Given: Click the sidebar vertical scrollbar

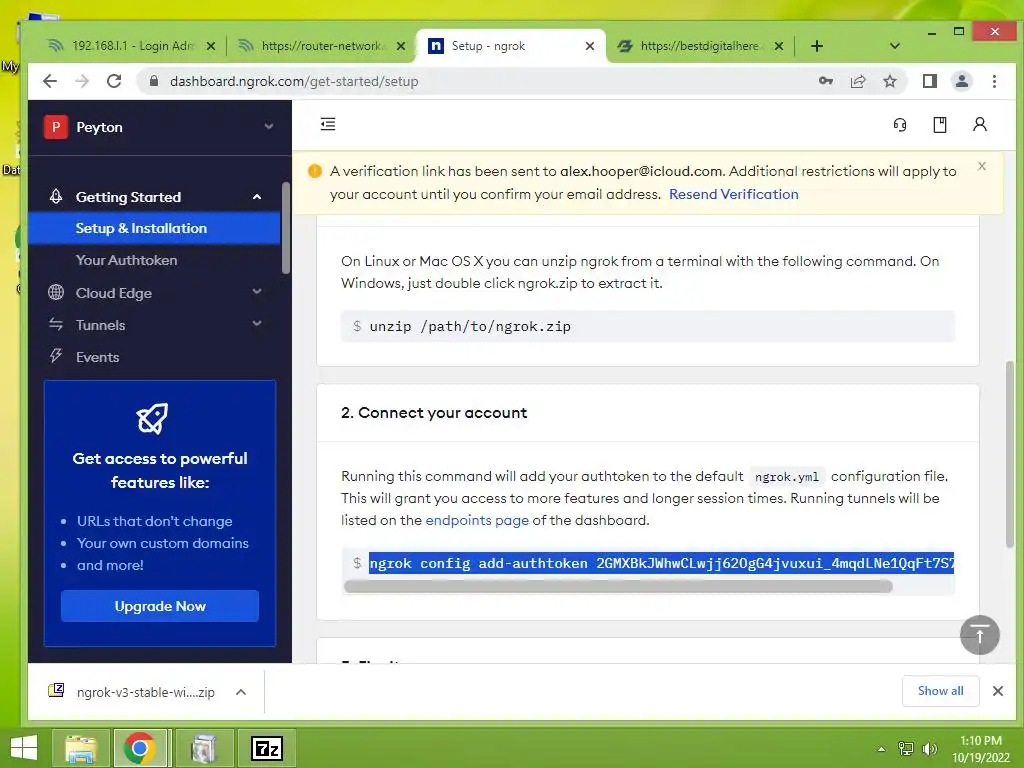Looking at the screenshot, I should pos(285,229).
